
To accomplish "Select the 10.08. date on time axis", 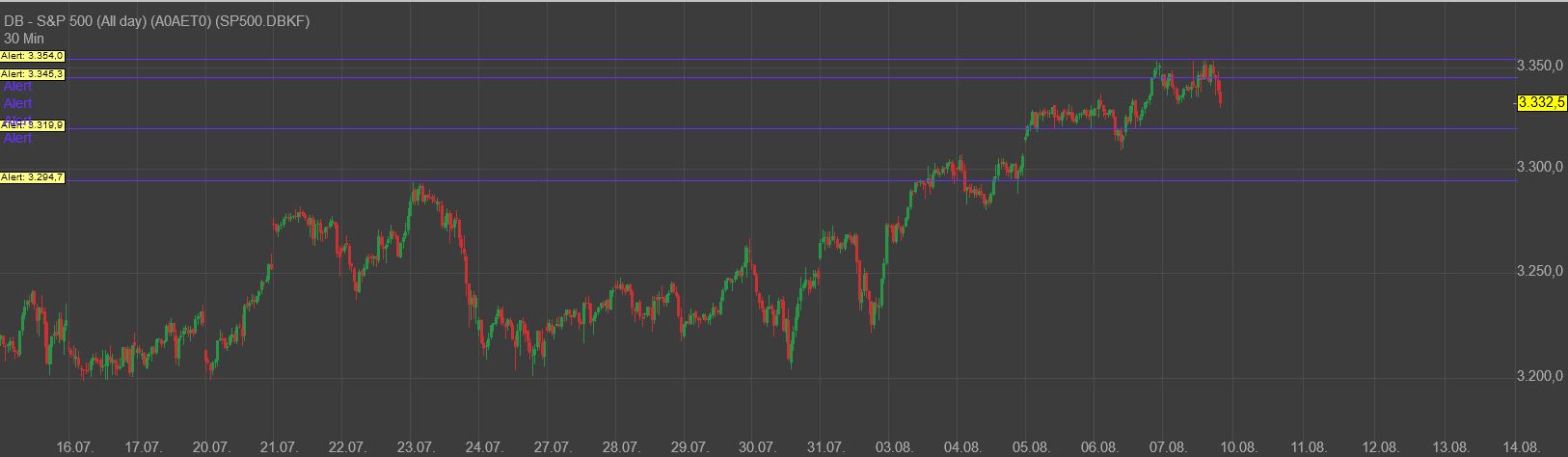I will [1236, 447].
